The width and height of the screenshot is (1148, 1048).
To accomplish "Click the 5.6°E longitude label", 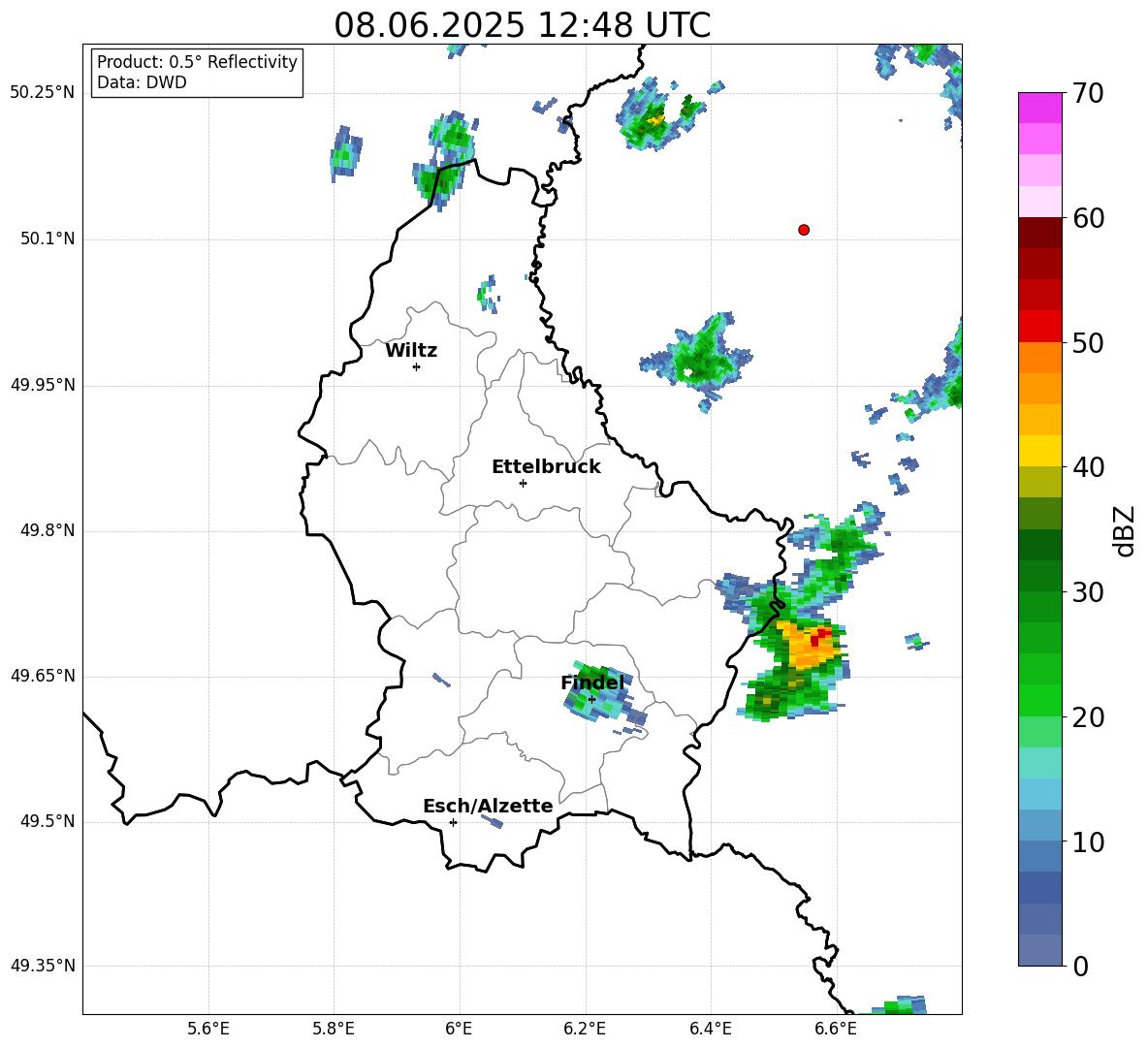I will [208, 1029].
